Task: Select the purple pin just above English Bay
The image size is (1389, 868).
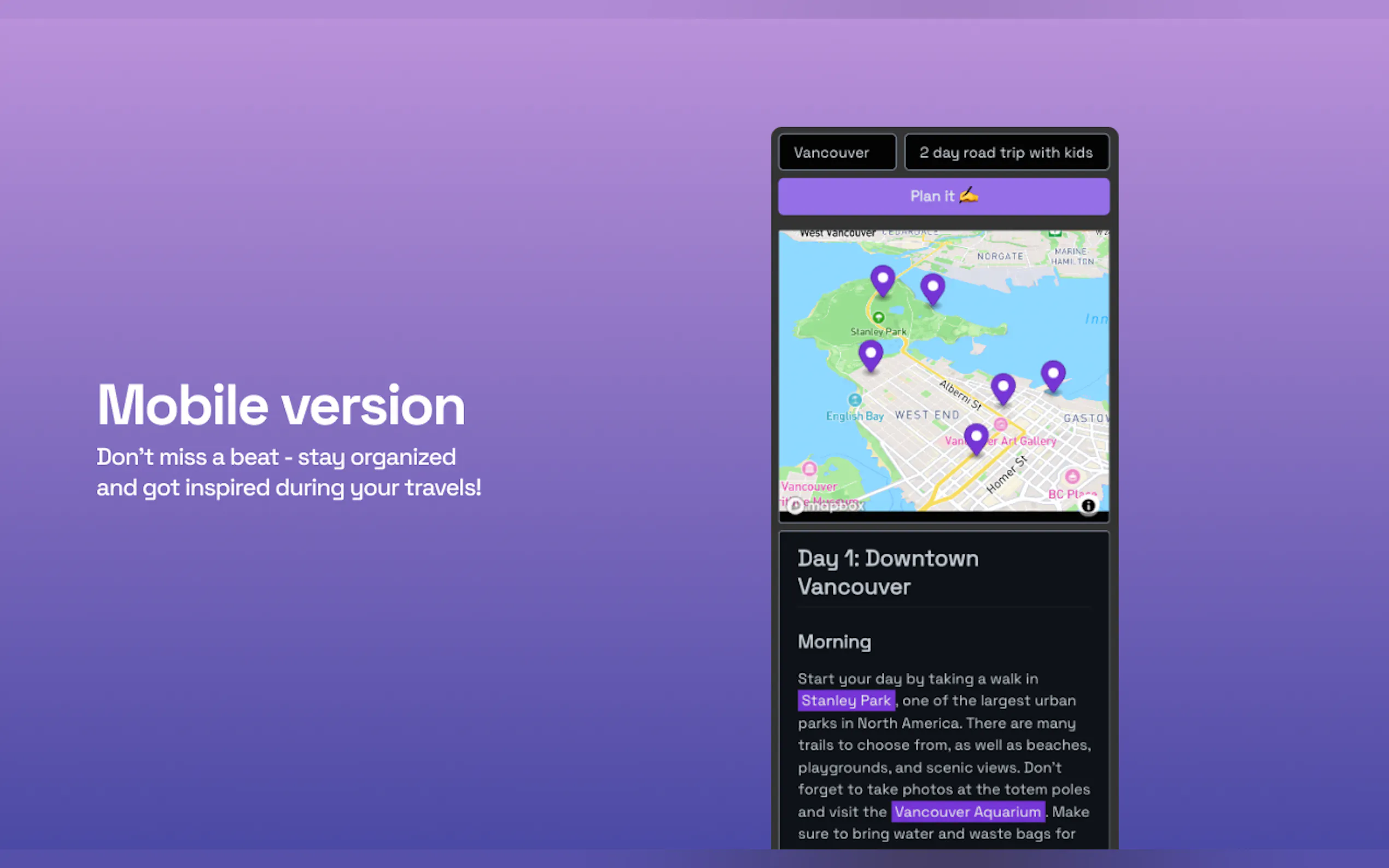Action: [x=871, y=355]
